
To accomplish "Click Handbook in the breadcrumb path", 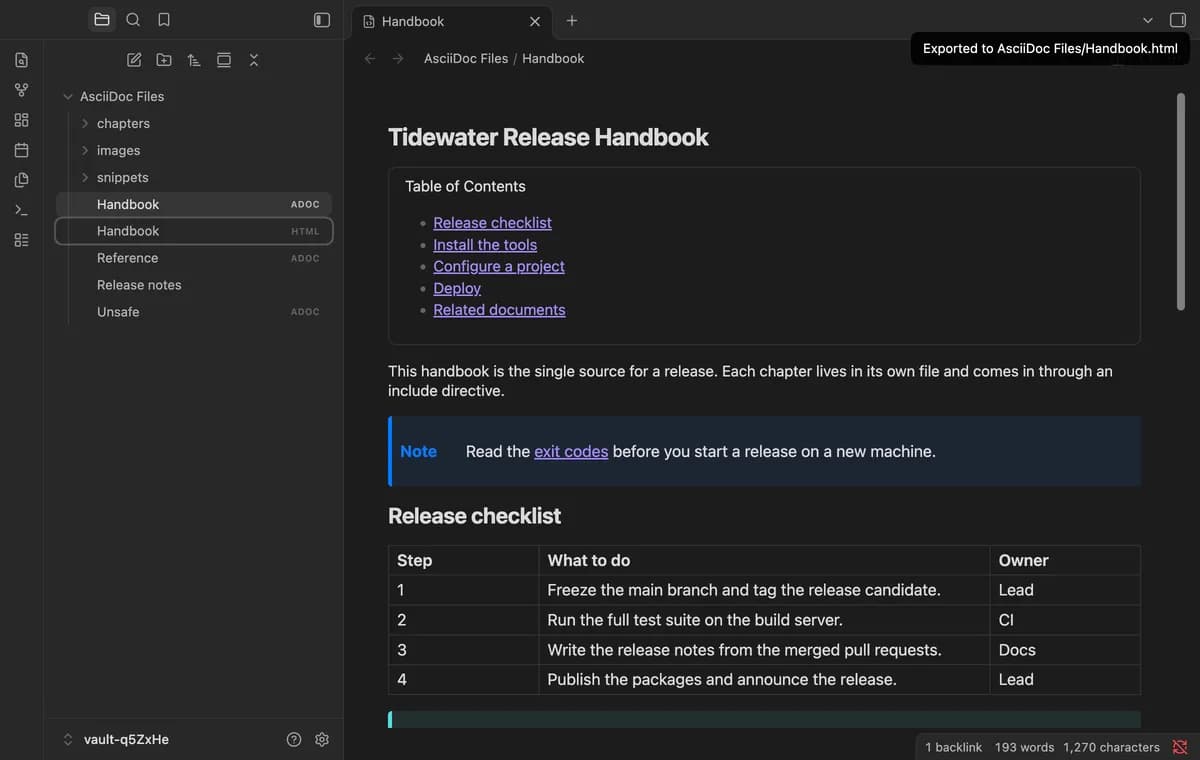I will tap(553, 58).
